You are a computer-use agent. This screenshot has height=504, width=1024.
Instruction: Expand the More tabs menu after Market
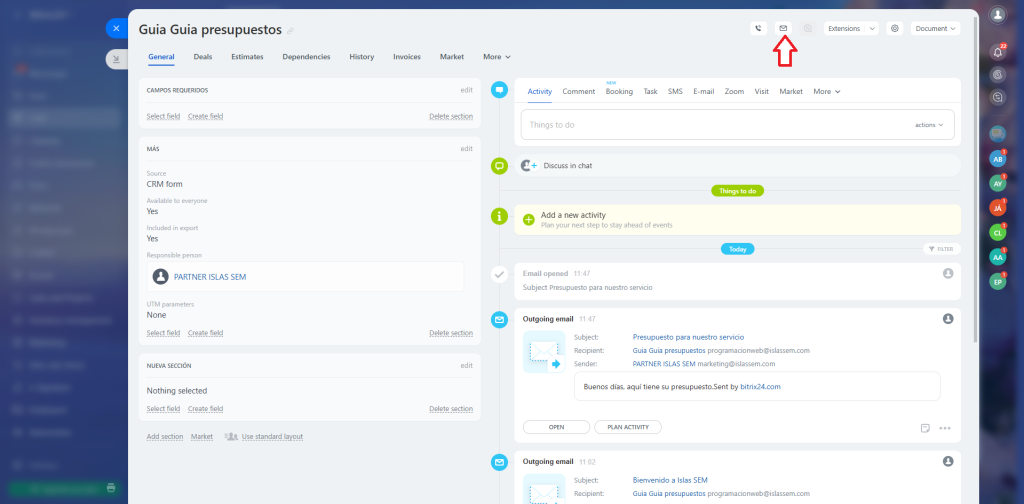[496, 57]
